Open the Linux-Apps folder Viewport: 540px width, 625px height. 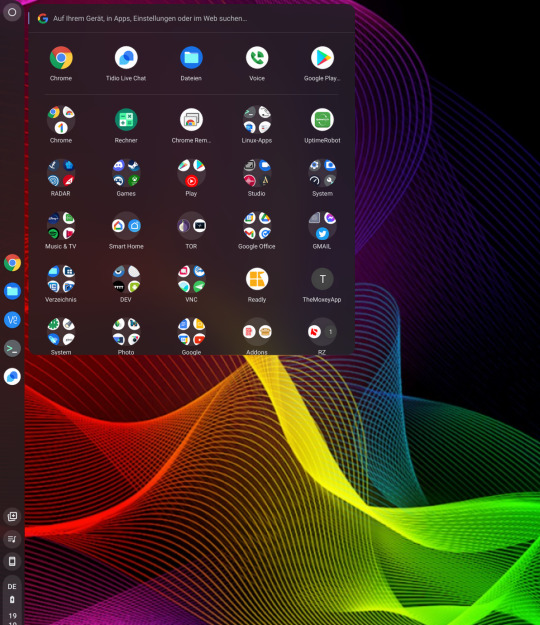click(257, 120)
